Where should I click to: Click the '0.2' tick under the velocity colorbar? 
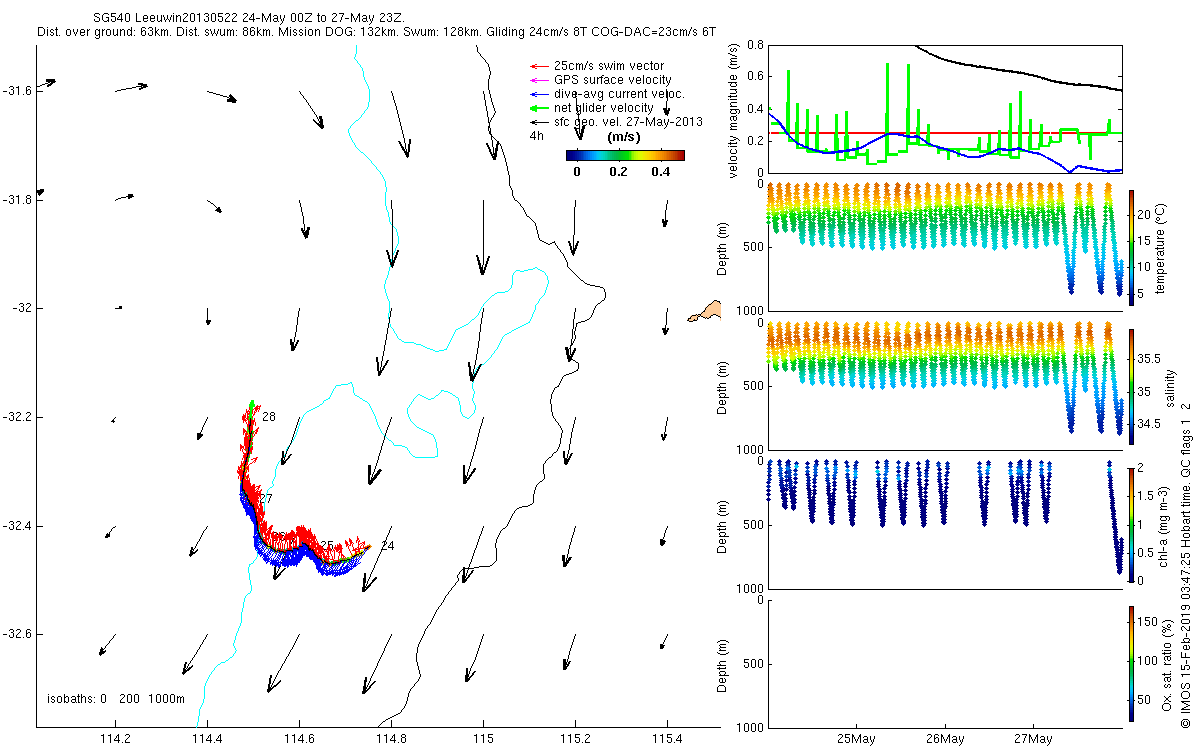coord(618,172)
